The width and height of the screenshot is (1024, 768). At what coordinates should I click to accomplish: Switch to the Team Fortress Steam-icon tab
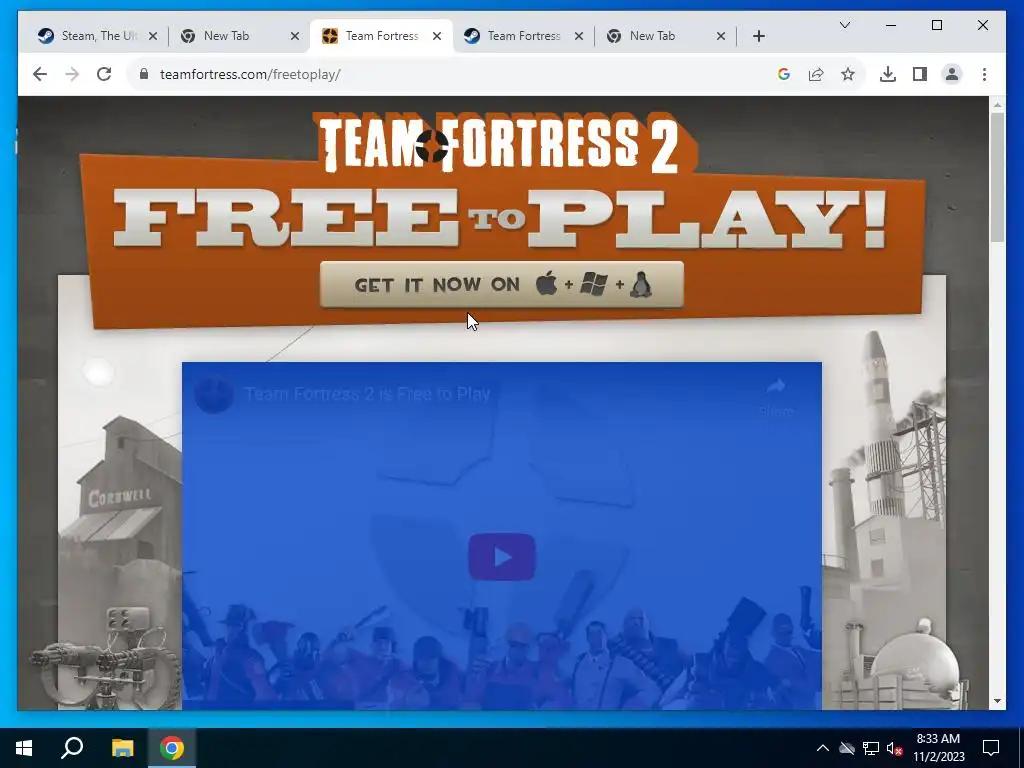523,36
